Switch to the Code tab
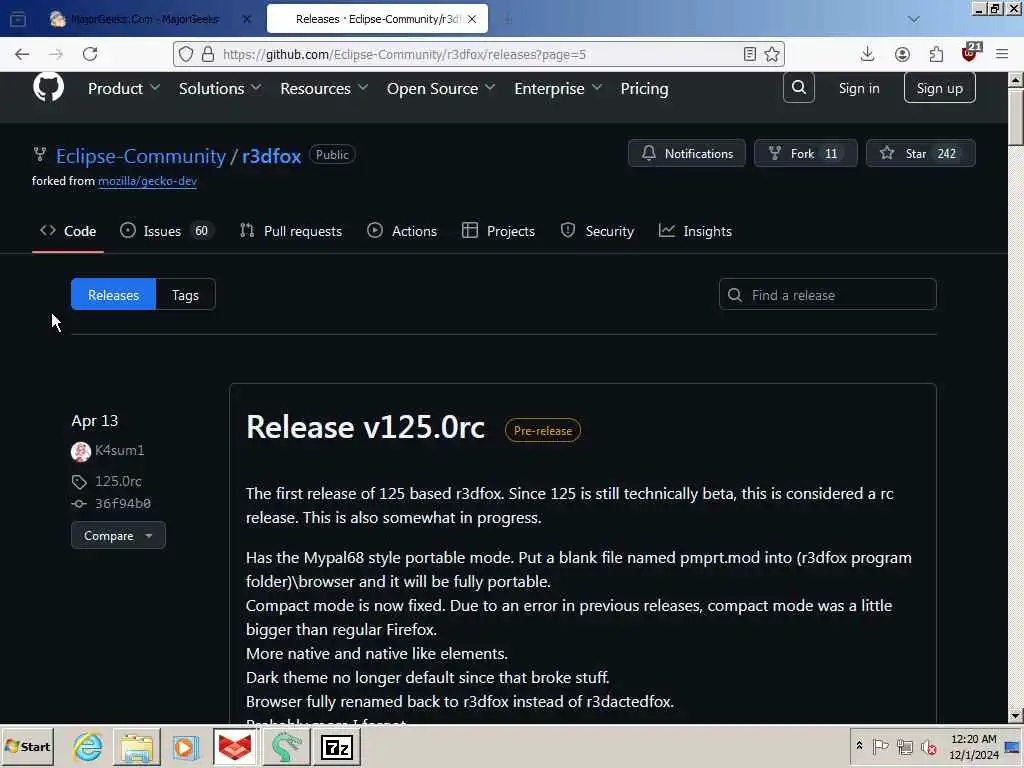This screenshot has height=768, width=1024. [68, 231]
